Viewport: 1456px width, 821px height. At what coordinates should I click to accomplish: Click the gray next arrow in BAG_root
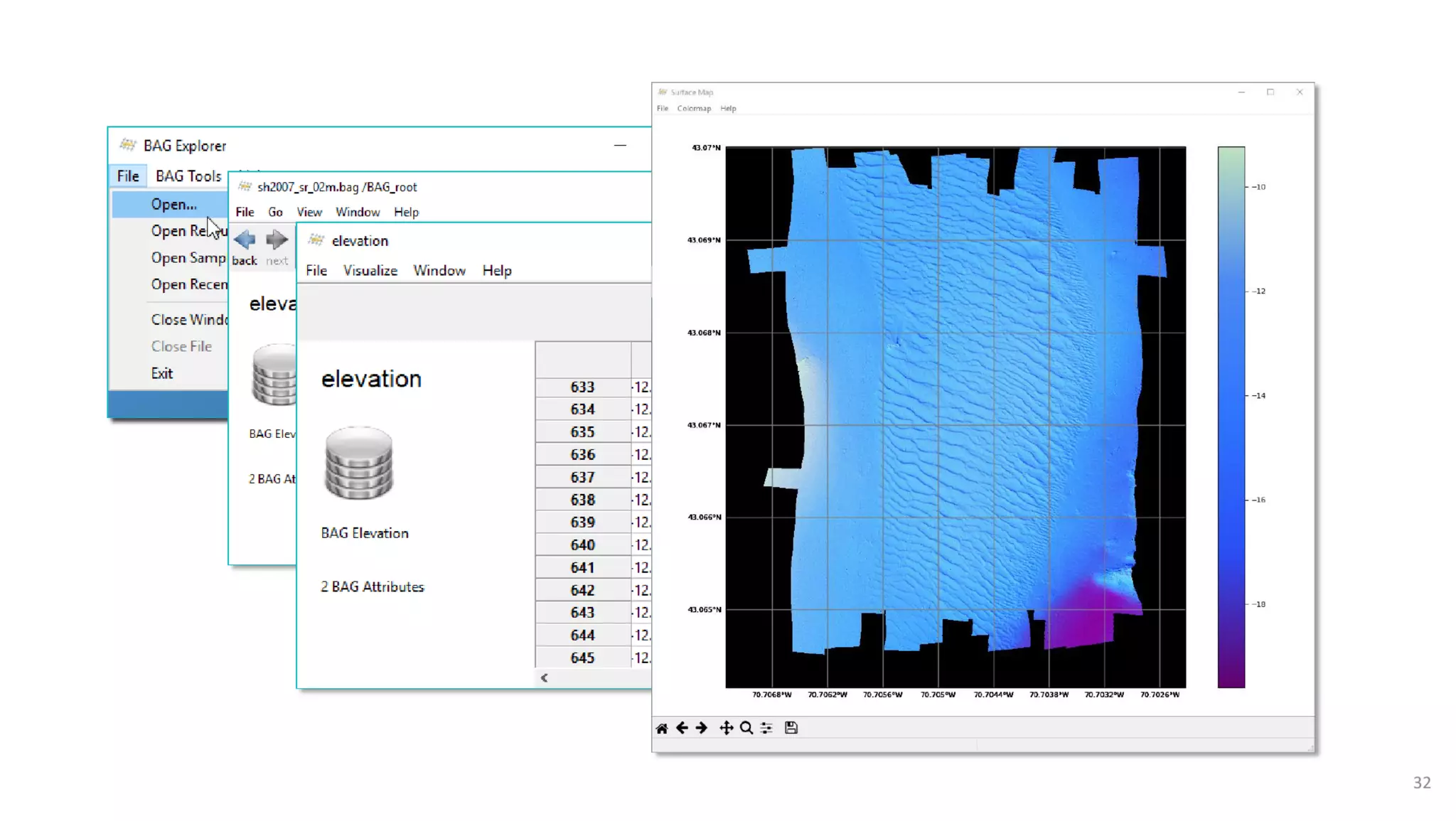pos(277,240)
